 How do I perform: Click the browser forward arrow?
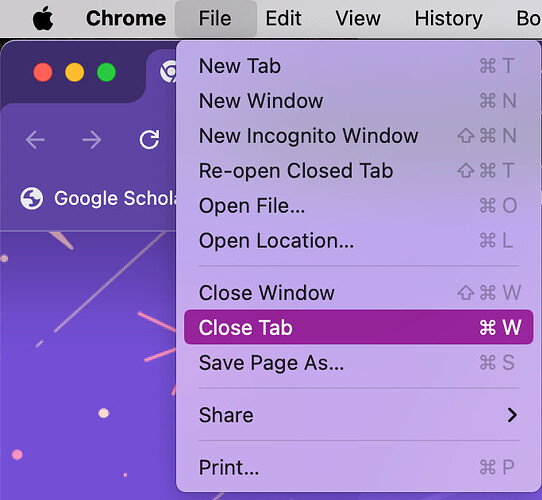tap(92, 140)
